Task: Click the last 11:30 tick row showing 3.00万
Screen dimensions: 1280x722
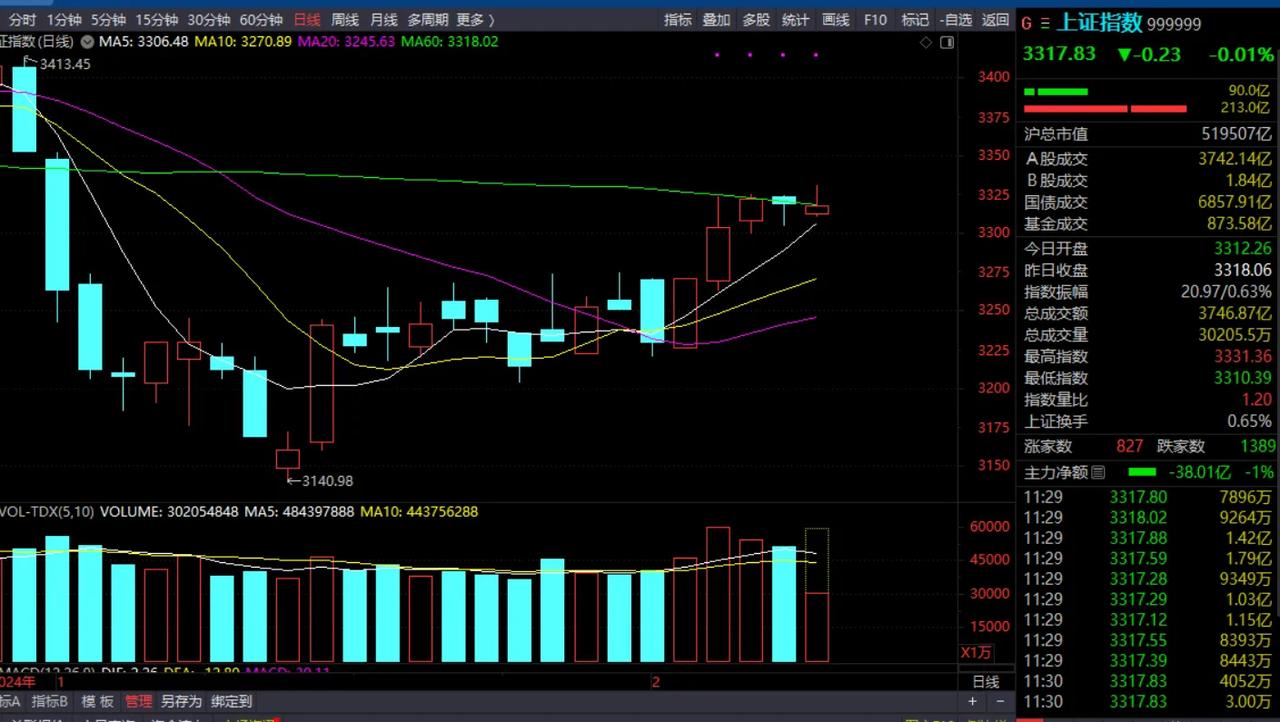Action: click(x=1148, y=702)
